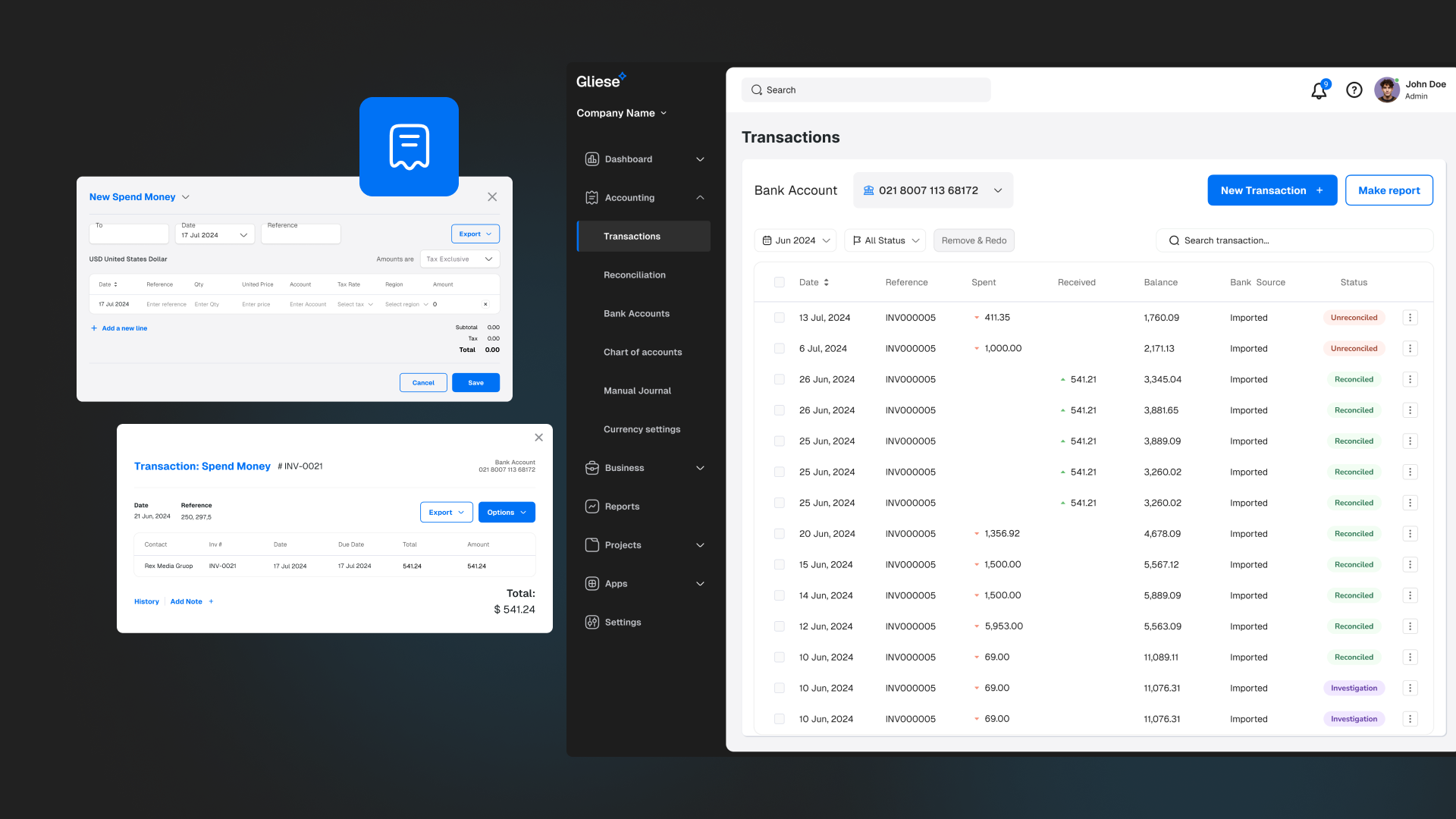Check the 12 Jun, 2024 row checkbox
The height and width of the screenshot is (819, 1456).
point(780,626)
